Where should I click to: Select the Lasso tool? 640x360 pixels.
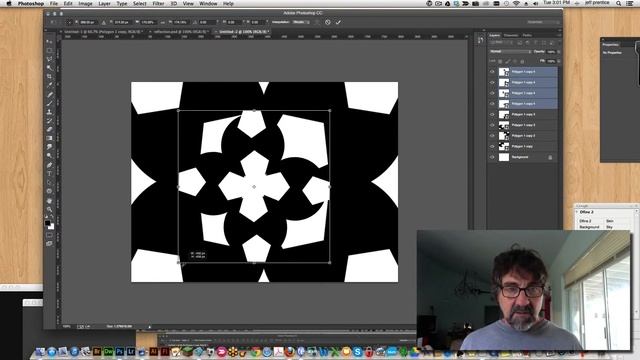(49, 59)
